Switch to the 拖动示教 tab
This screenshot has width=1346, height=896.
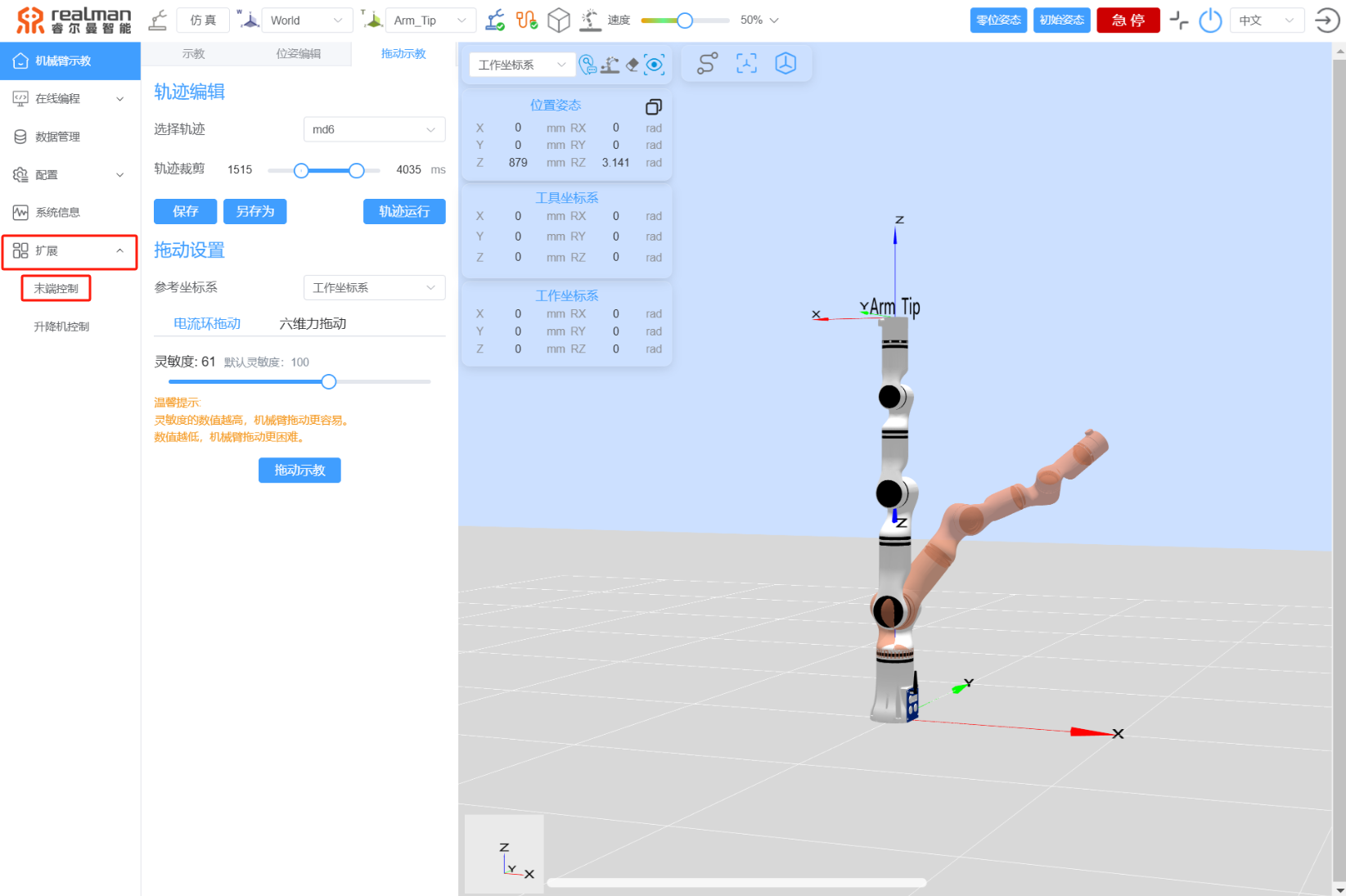403,54
